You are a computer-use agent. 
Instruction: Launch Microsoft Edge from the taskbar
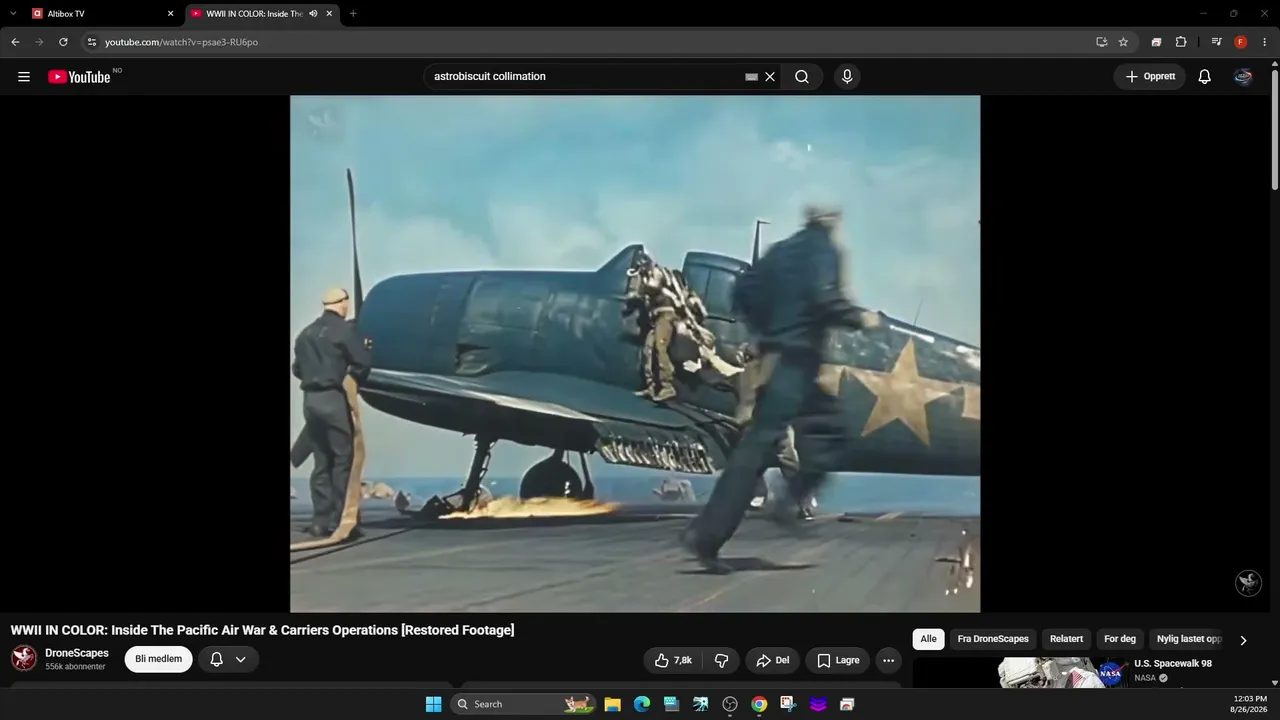click(642, 704)
